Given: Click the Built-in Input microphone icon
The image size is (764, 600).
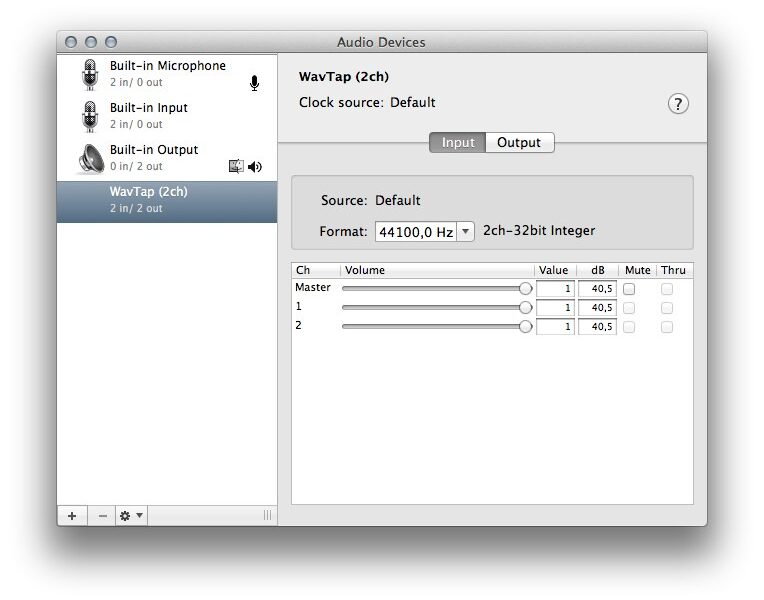Looking at the screenshot, I should [90, 117].
